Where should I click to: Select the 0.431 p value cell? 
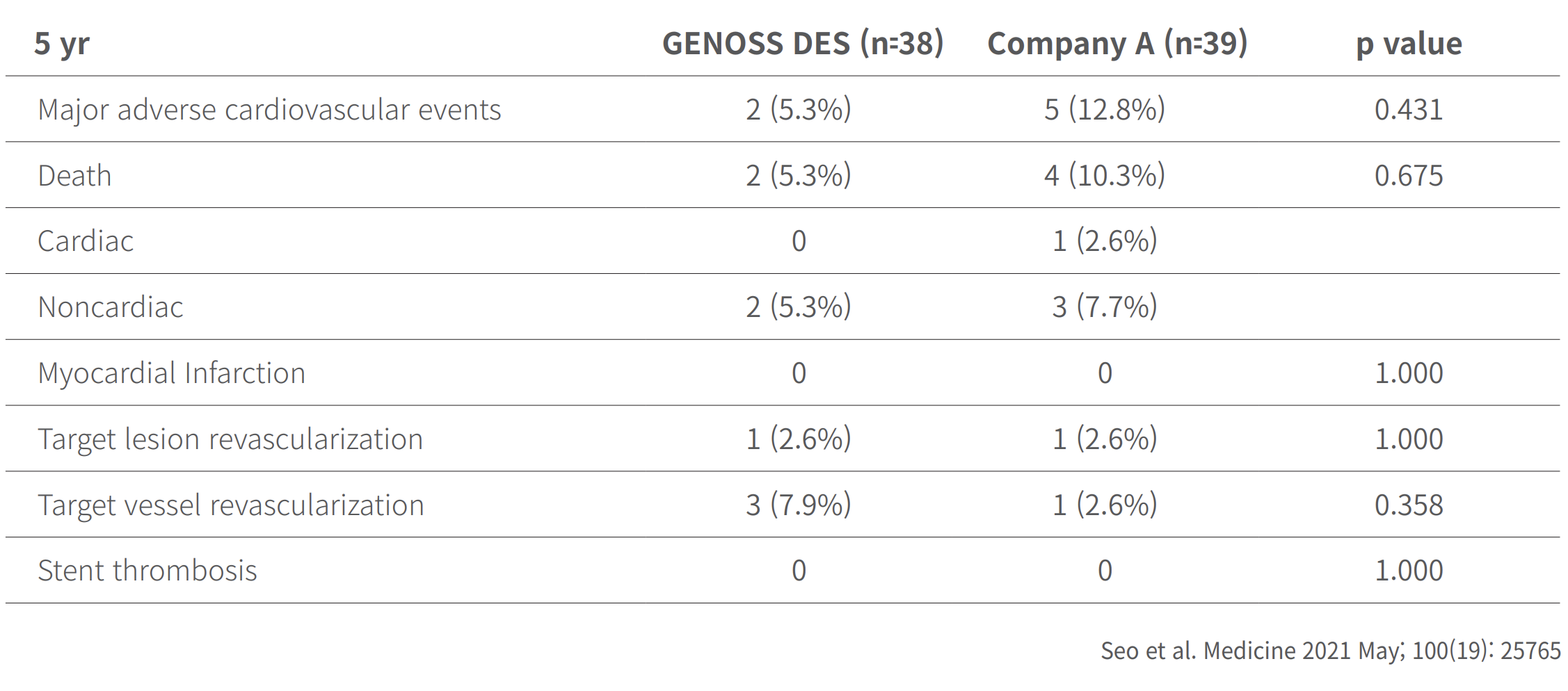point(1409,110)
